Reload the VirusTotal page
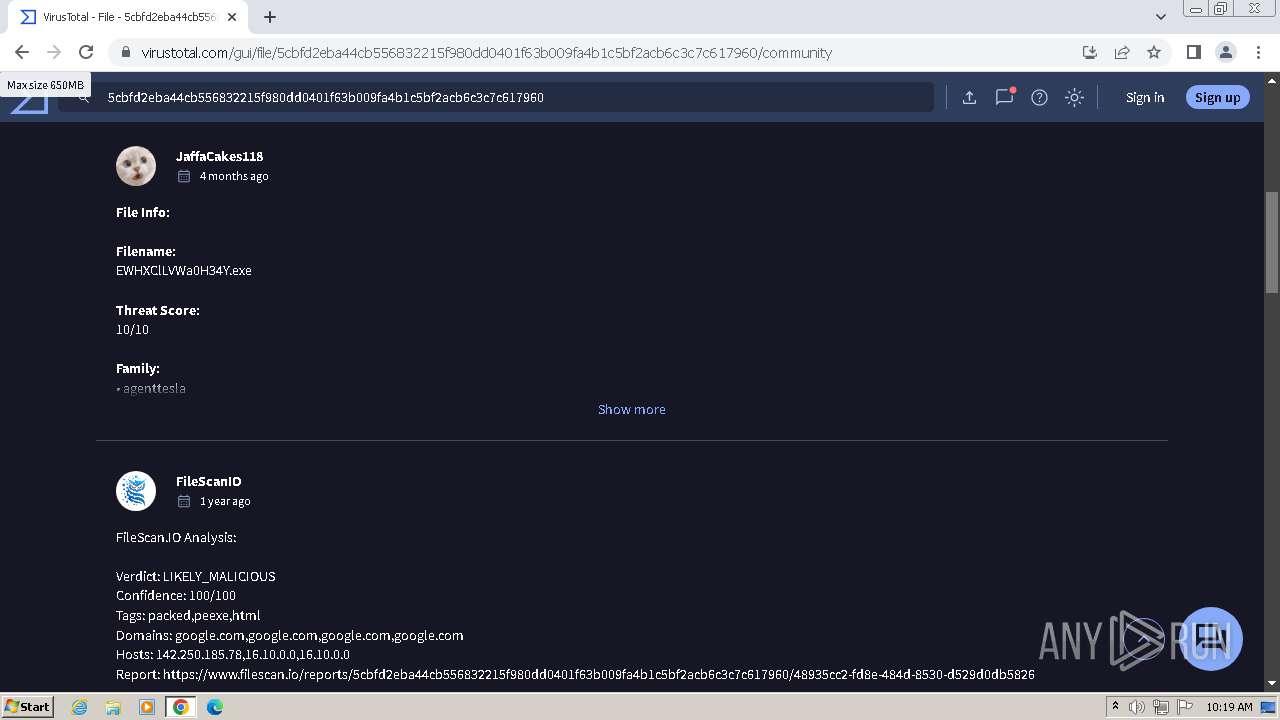This screenshot has height=720, width=1280. tap(86, 52)
